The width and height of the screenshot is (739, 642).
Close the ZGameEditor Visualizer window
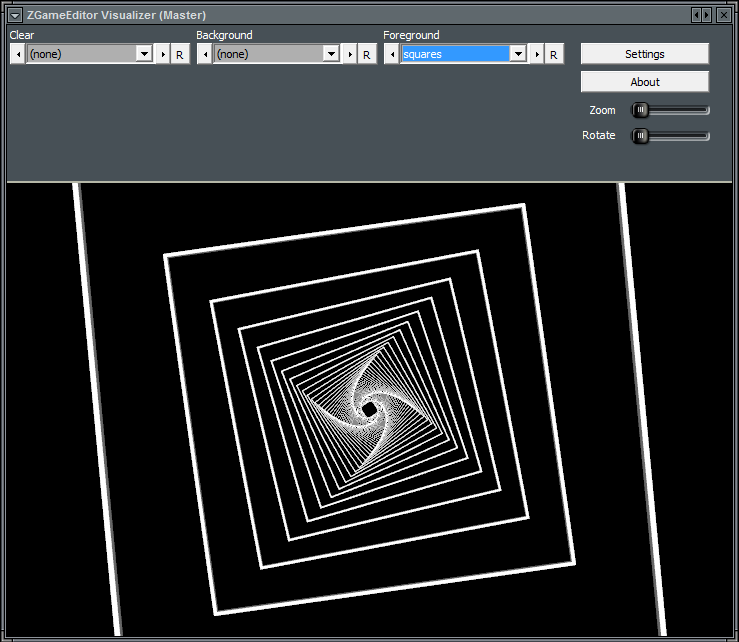(723, 15)
